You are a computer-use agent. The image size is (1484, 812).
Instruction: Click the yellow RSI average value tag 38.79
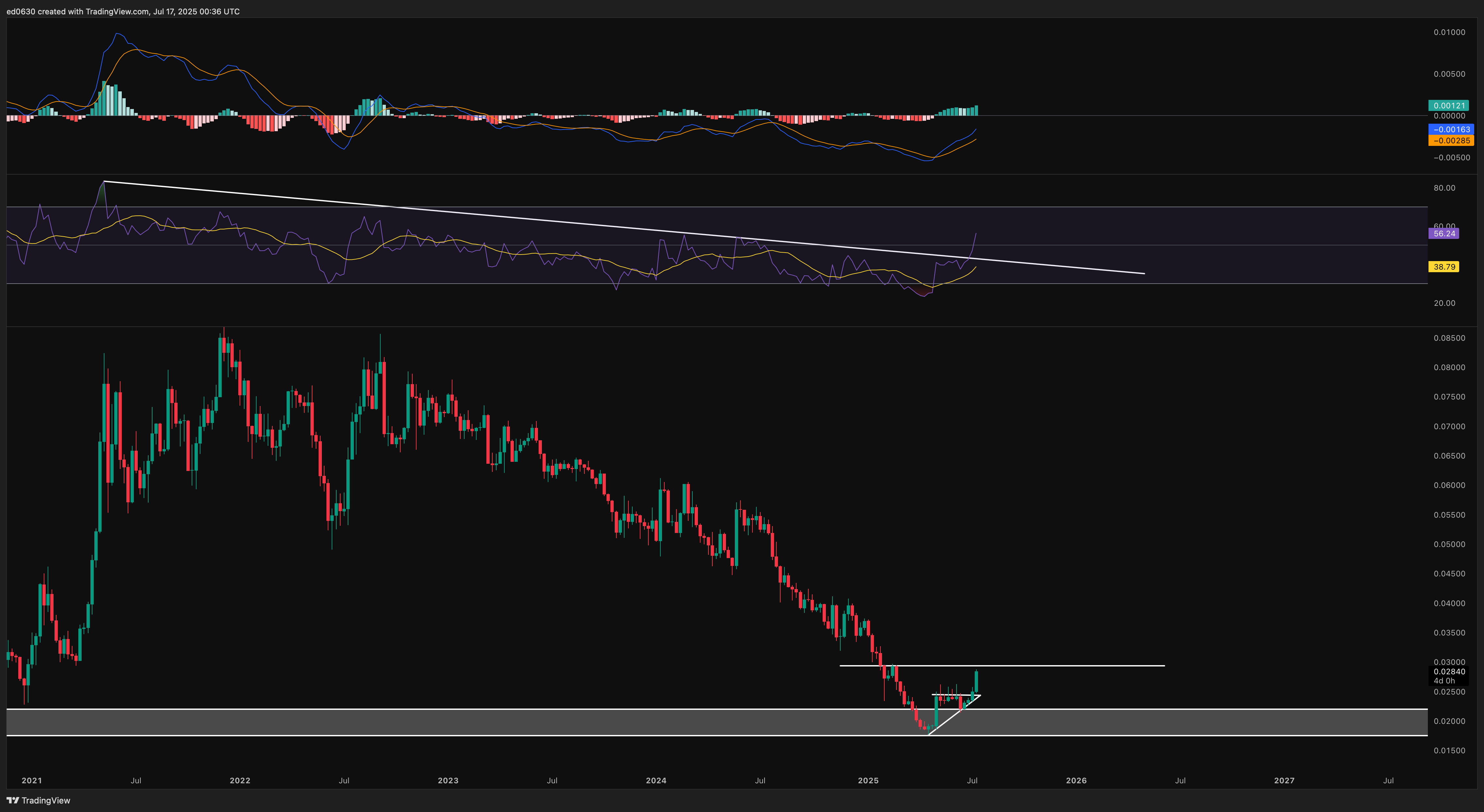pos(1444,267)
